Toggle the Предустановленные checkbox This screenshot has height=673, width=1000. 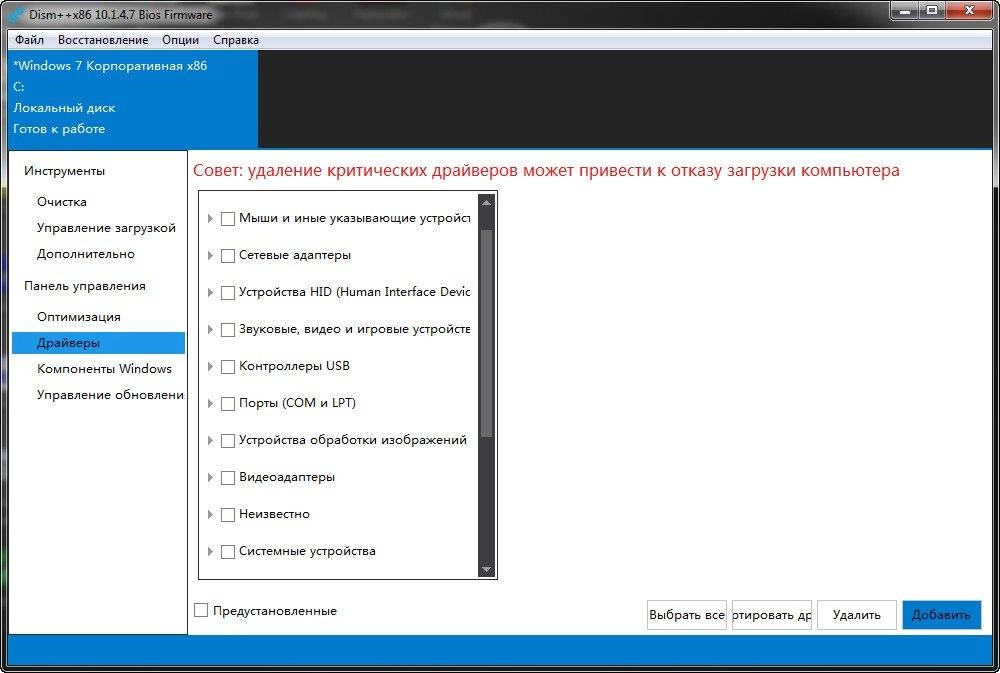pos(201,610)
